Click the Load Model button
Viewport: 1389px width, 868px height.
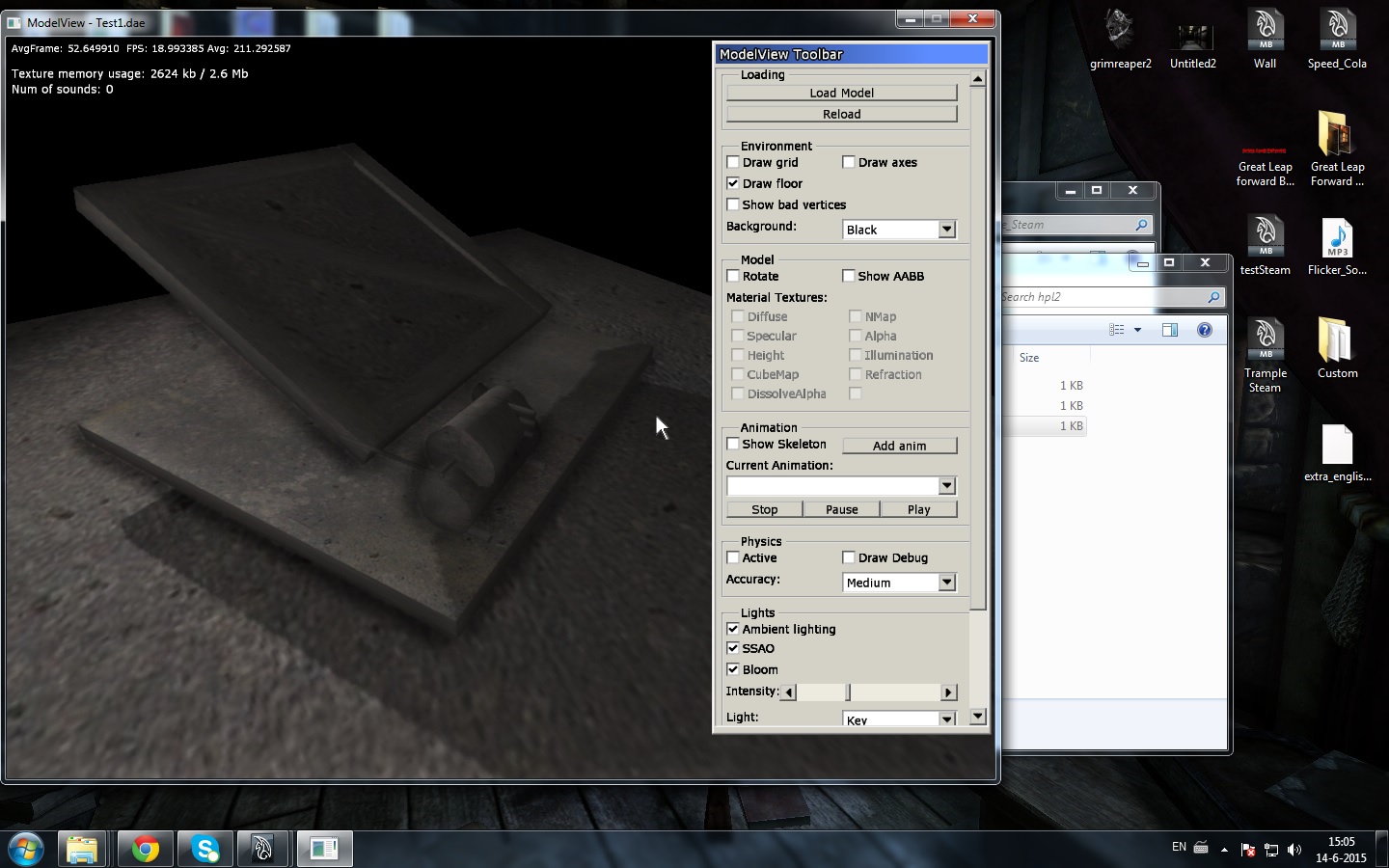click(x=841, y=93)
